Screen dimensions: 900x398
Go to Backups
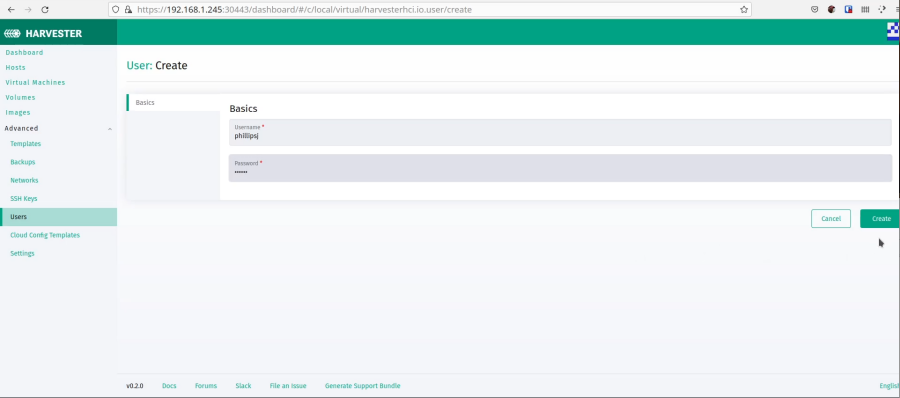pos(22,162)
